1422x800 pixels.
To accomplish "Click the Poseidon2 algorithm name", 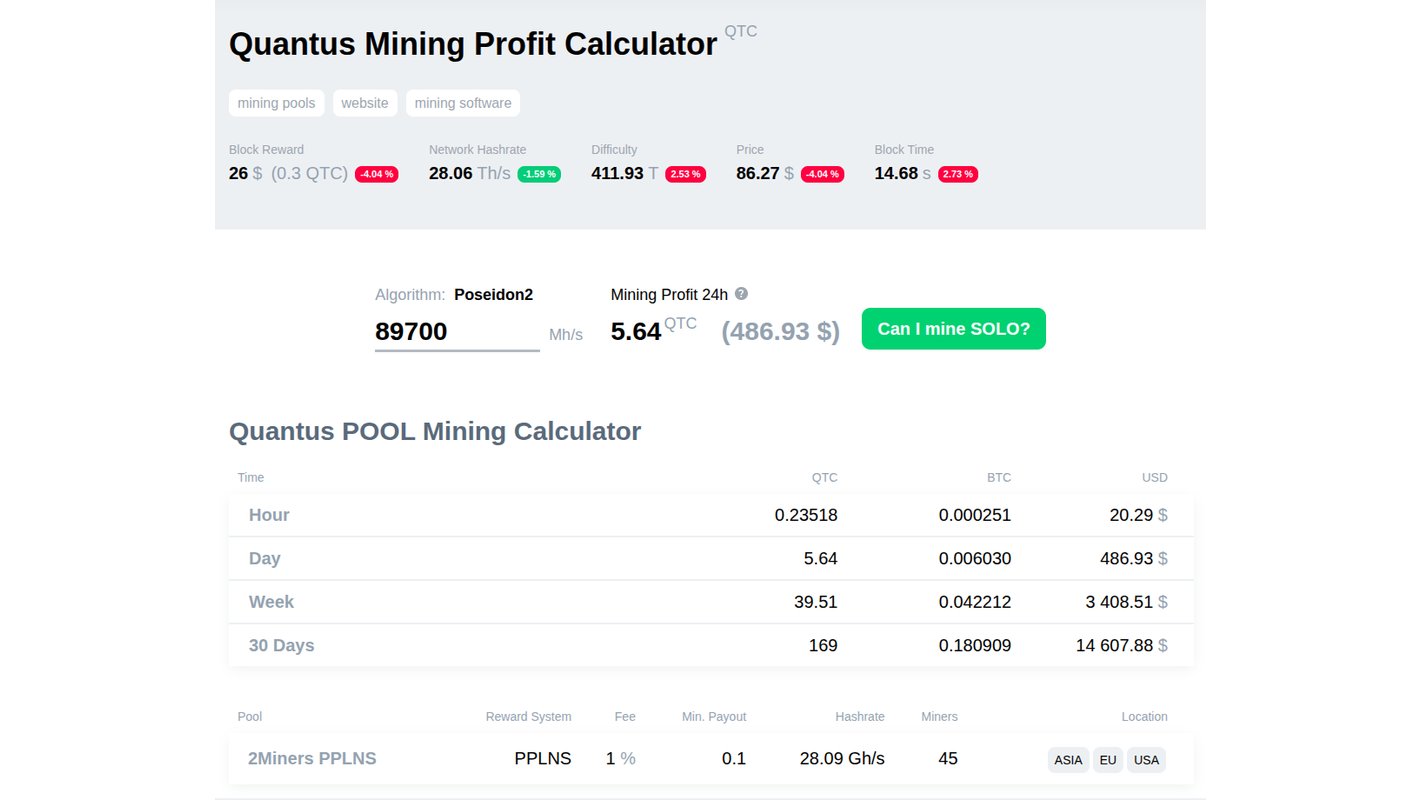I will [x=493, y=295].
